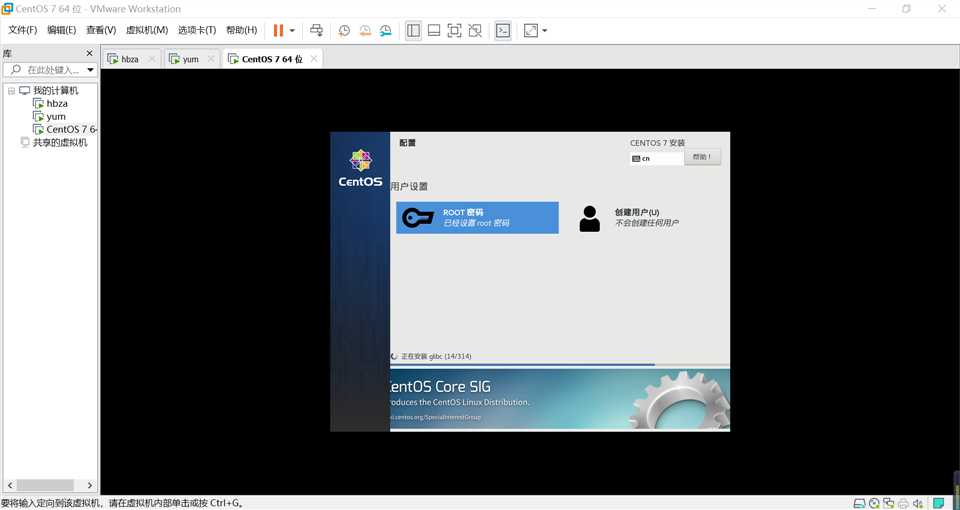Click the cn keyboard layout indicator
The height and width of the screenshot is (510, 960).
tap(657, 159)
